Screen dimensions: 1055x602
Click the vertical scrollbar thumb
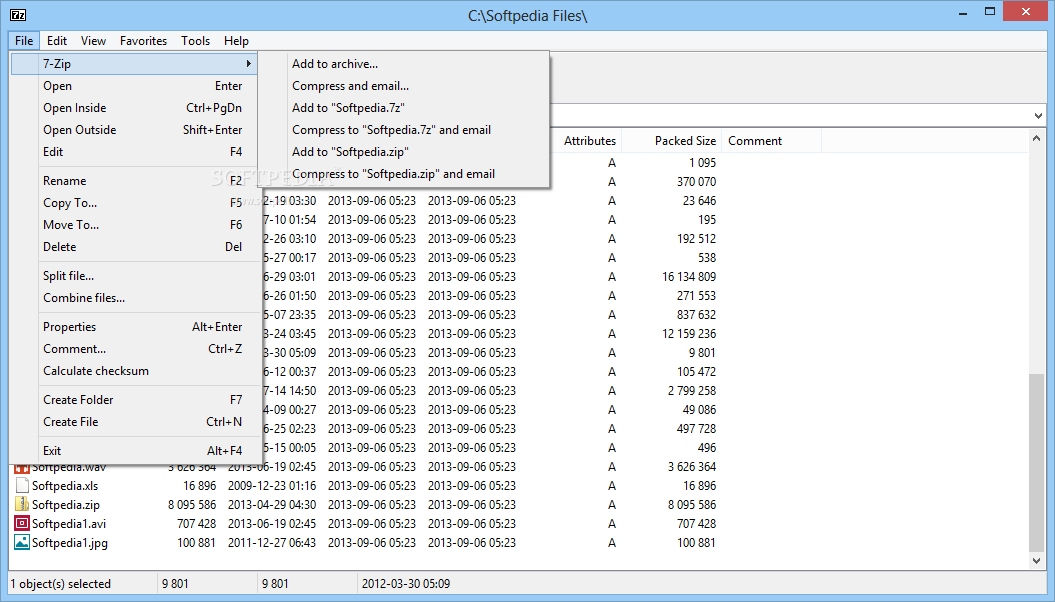[x=1036, y=463]
